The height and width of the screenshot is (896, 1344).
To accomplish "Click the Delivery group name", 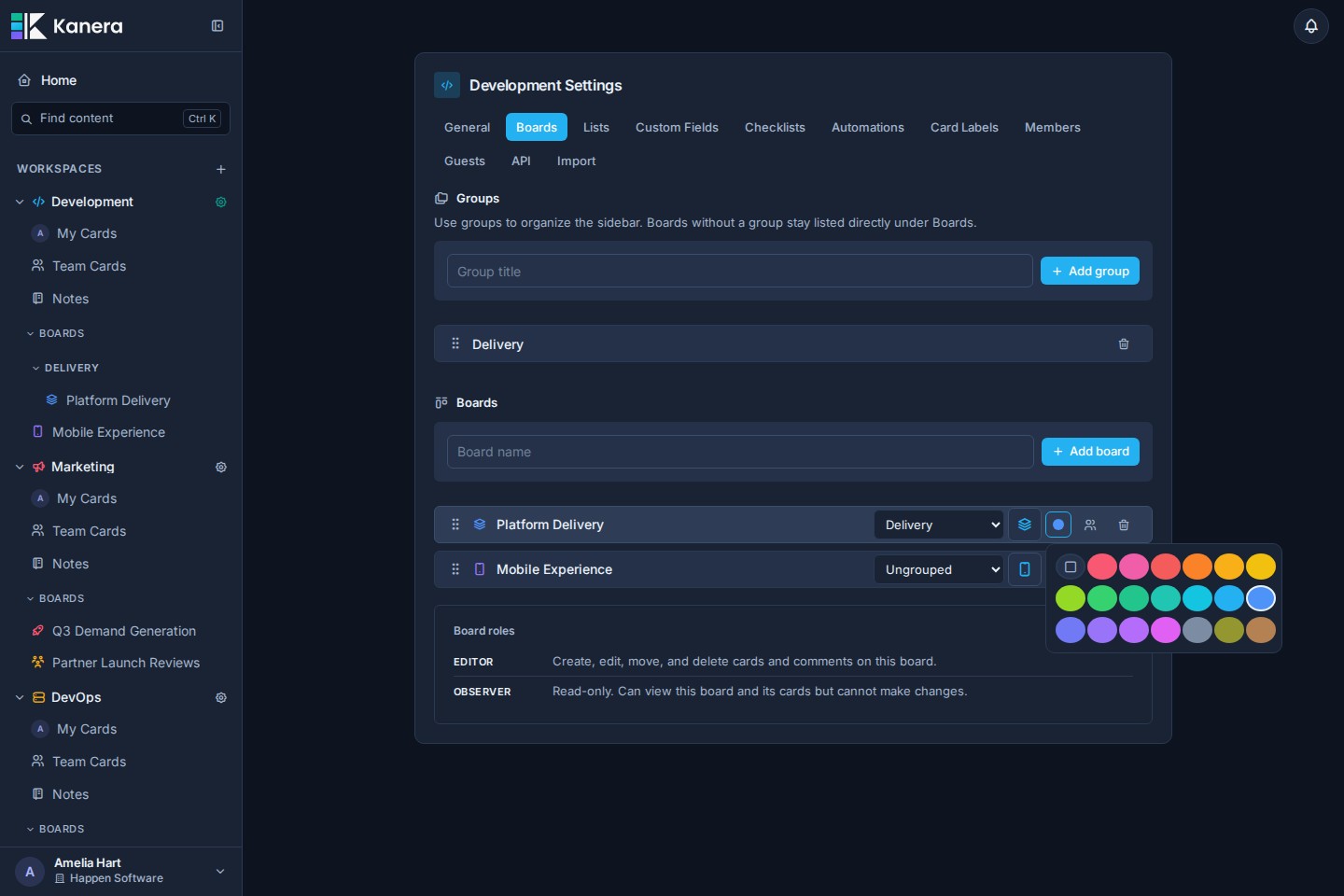I will [497, 344].
